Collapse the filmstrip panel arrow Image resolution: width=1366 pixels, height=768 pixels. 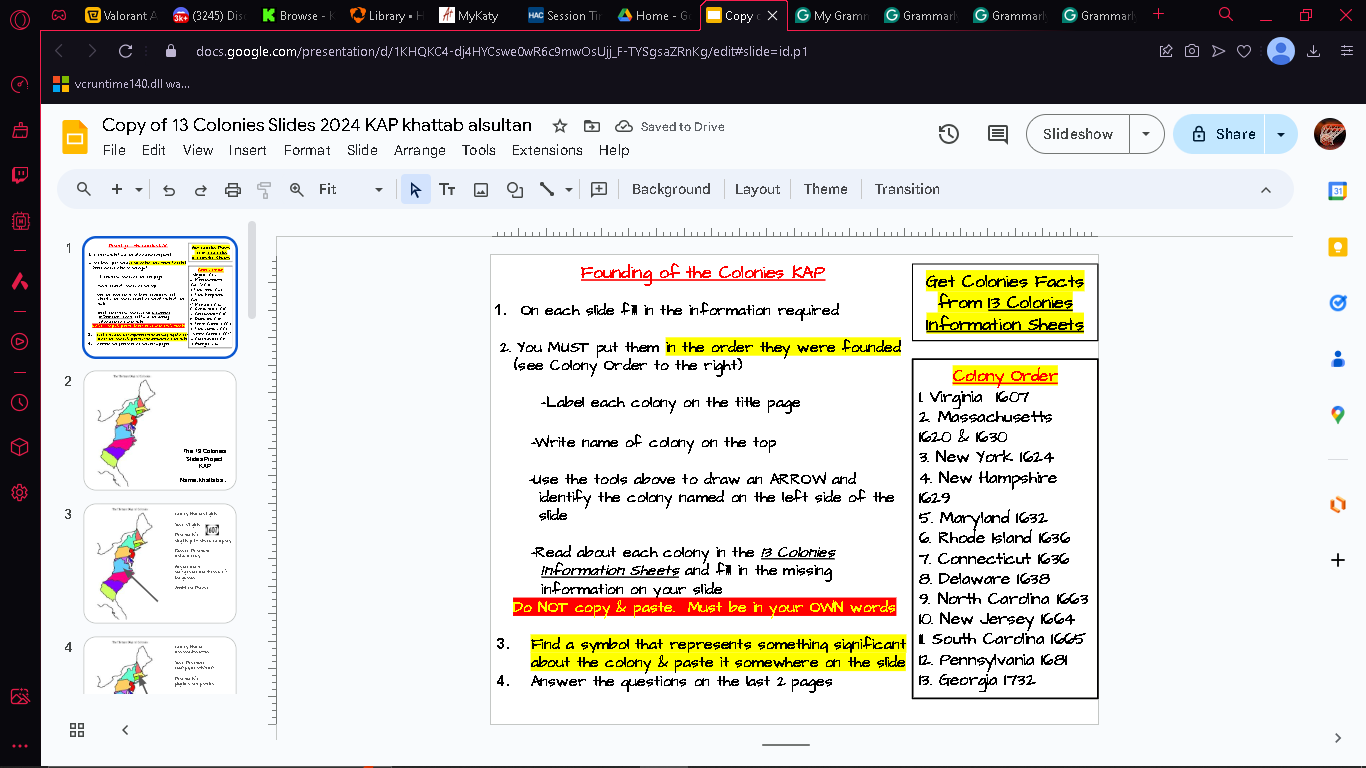pos(125,730)
